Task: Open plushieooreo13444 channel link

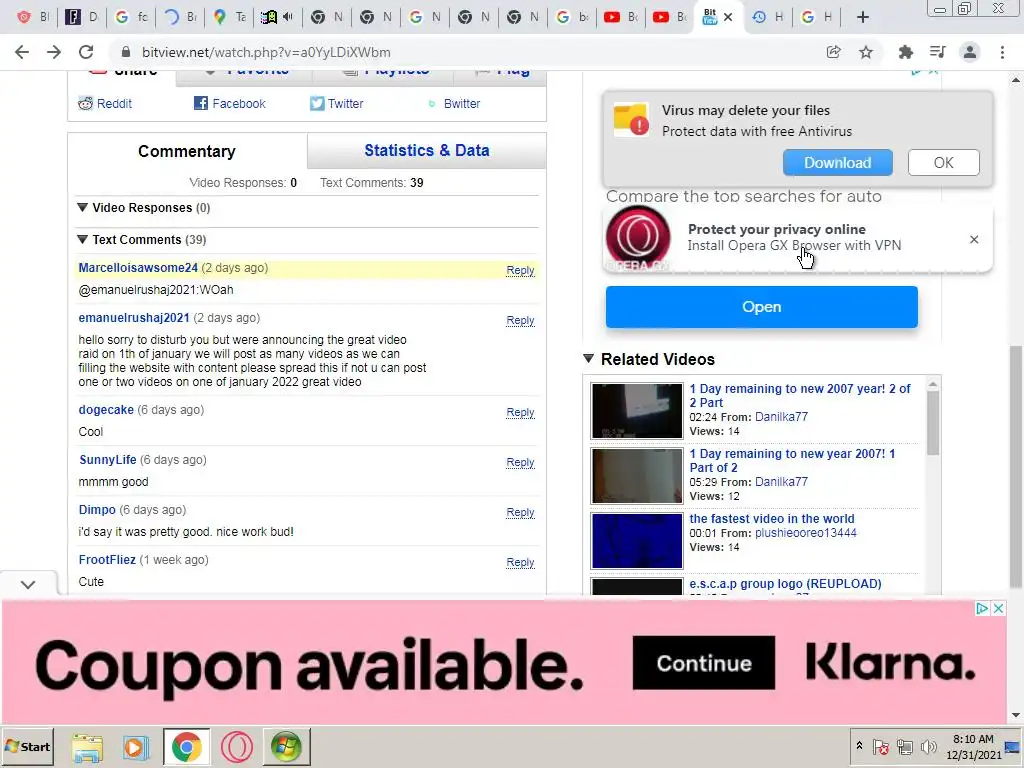Action: [x=805, y=533]
